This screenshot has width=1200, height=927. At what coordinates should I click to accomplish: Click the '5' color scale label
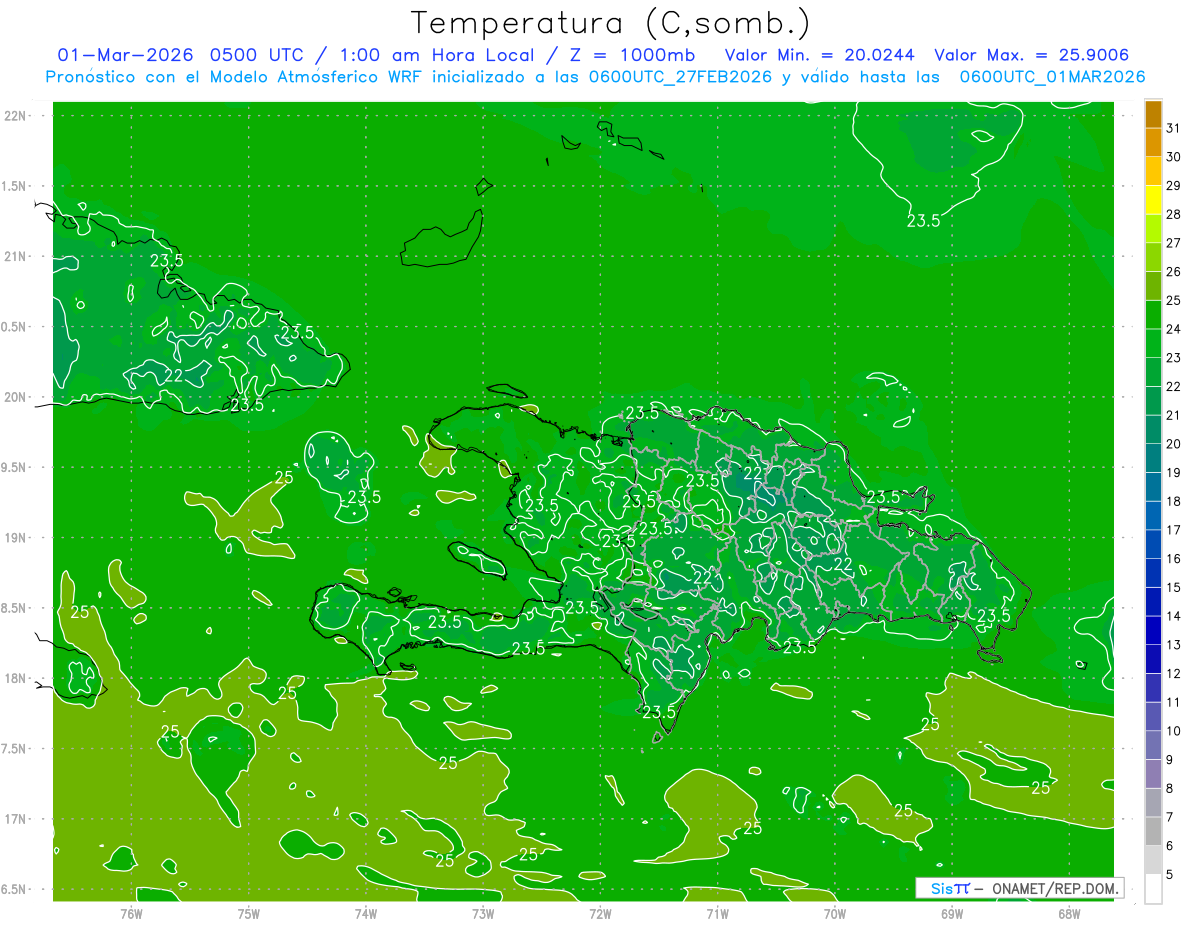1171,874
